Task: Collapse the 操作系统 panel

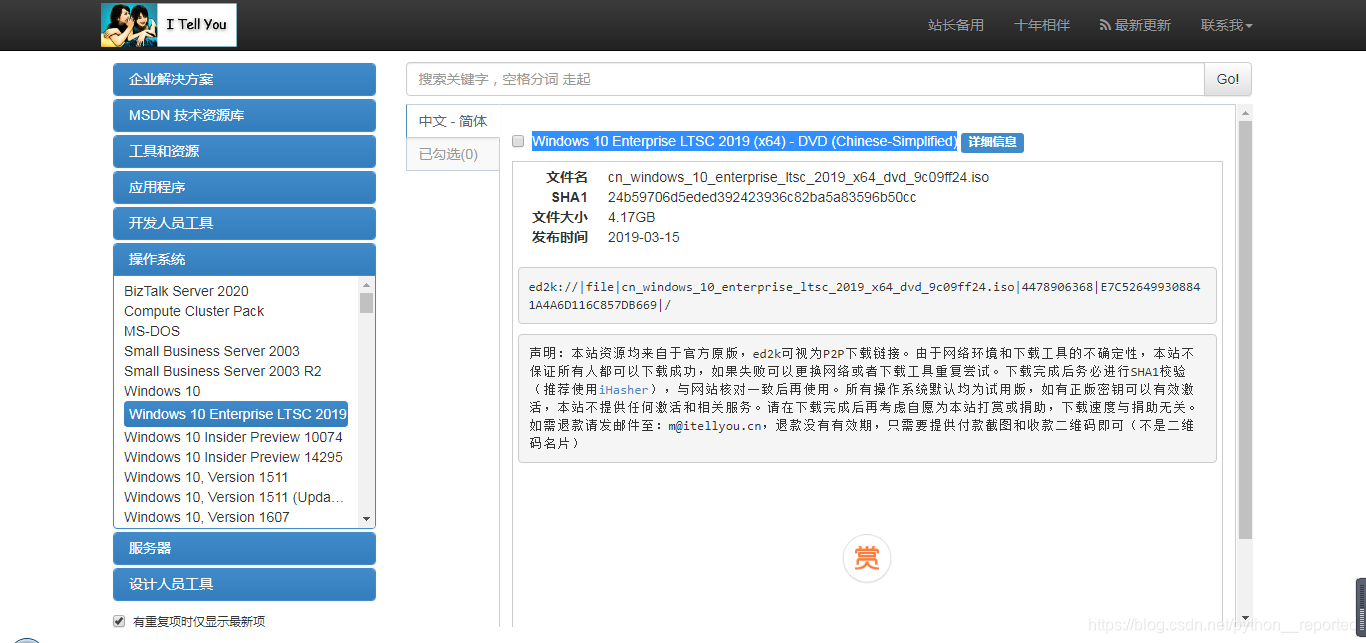Action: (244, 259)
